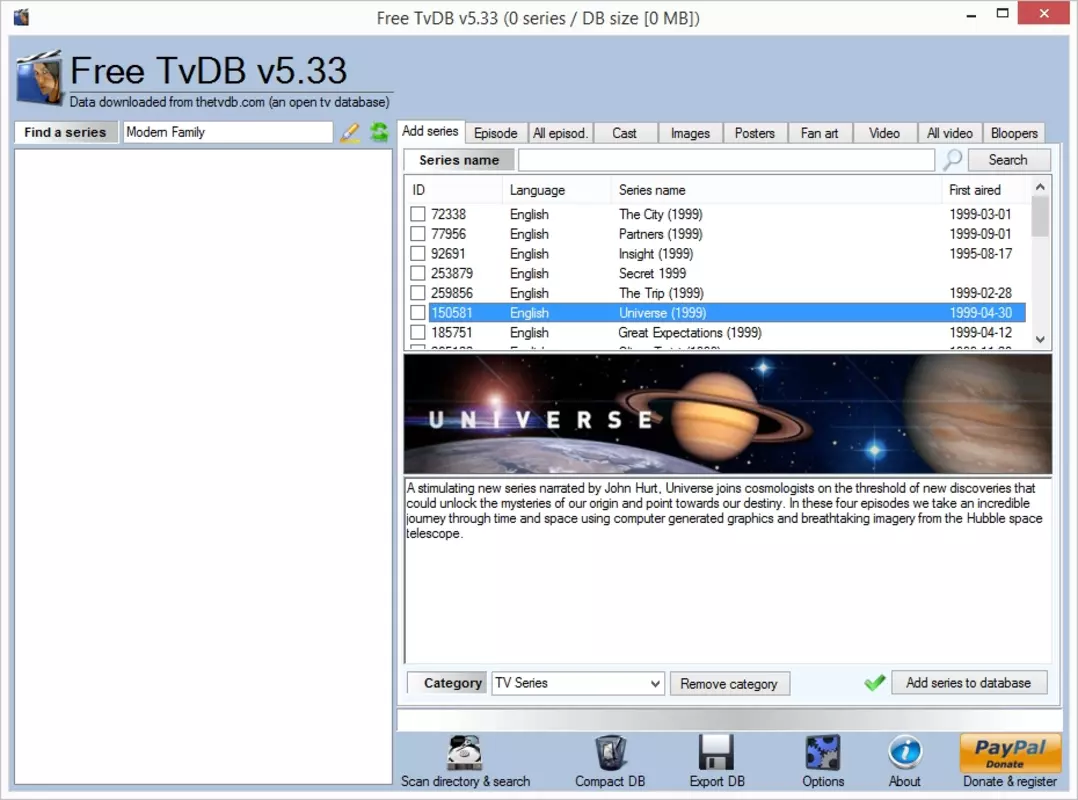This screenshot has height=800, width=1078.
Task: Click the Series name label button
Action: click(x=459, y=160)
